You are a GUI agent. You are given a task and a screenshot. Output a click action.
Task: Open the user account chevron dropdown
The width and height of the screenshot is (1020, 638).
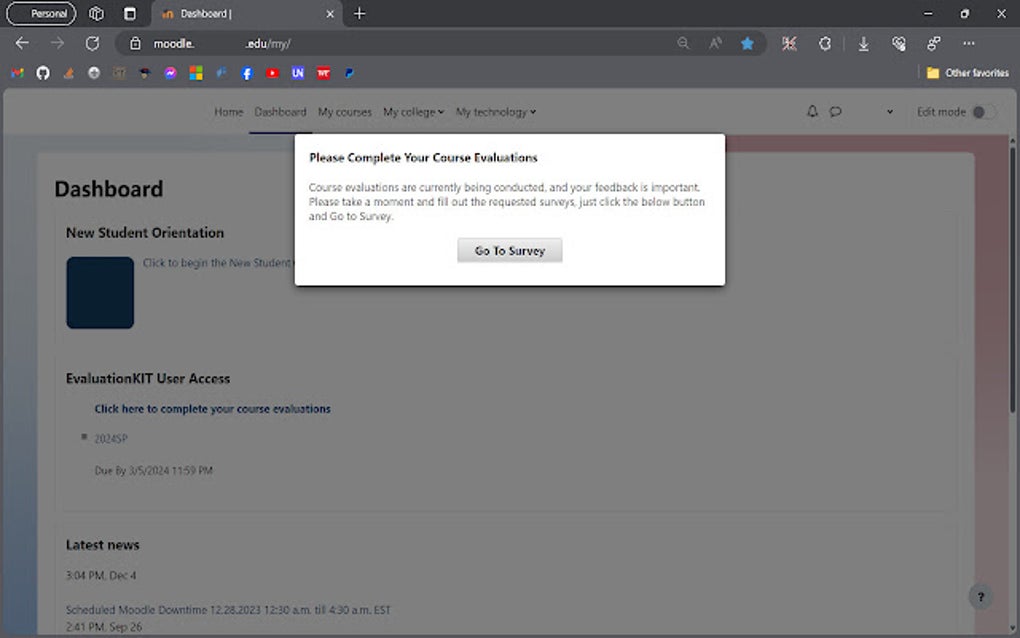coord(888,112)
